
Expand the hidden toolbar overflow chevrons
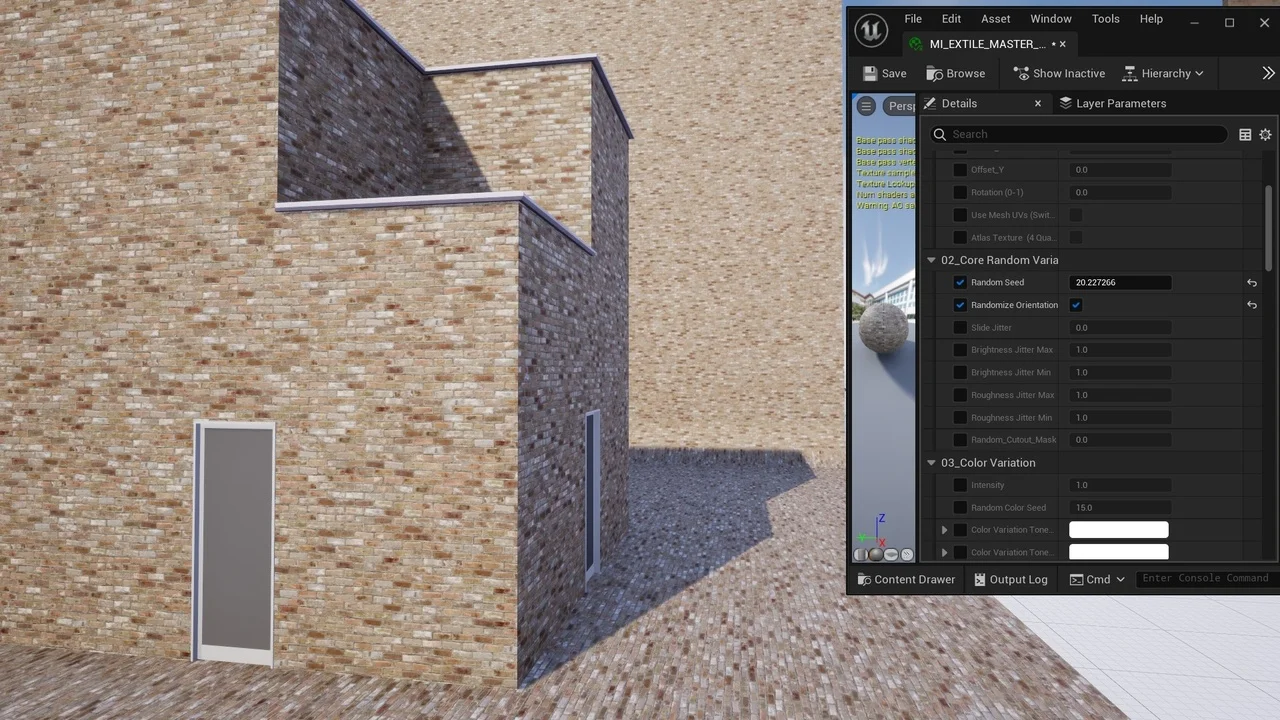1268,73
